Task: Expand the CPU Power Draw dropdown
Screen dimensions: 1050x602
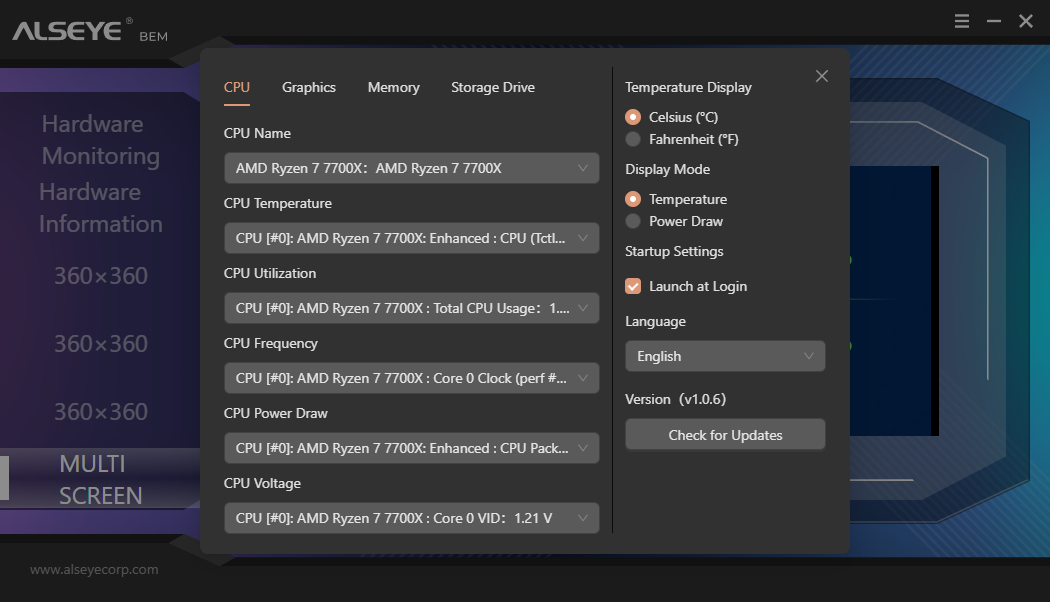Action: tap(411, 448)
